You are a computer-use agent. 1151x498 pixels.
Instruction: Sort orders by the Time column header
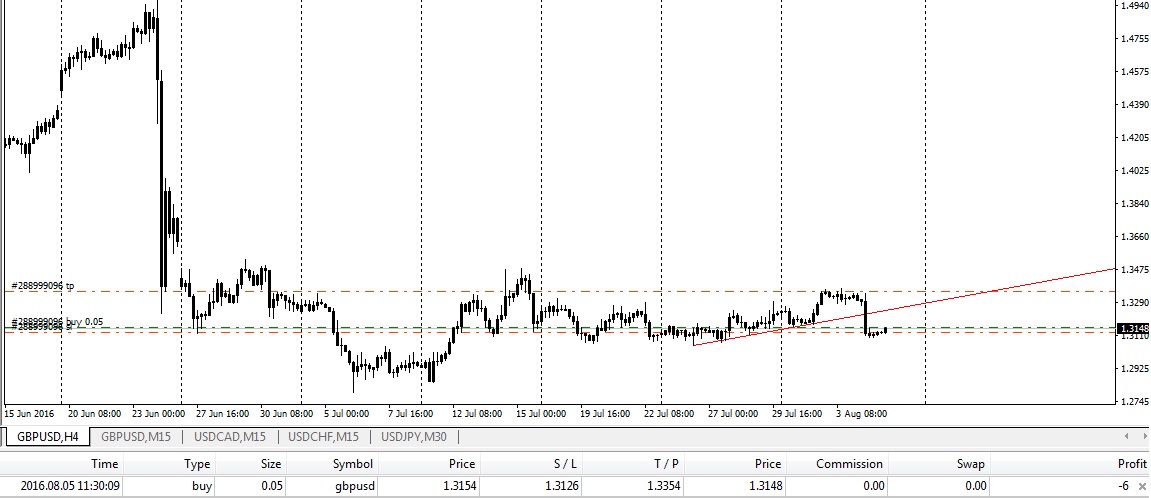pos(104,463)
